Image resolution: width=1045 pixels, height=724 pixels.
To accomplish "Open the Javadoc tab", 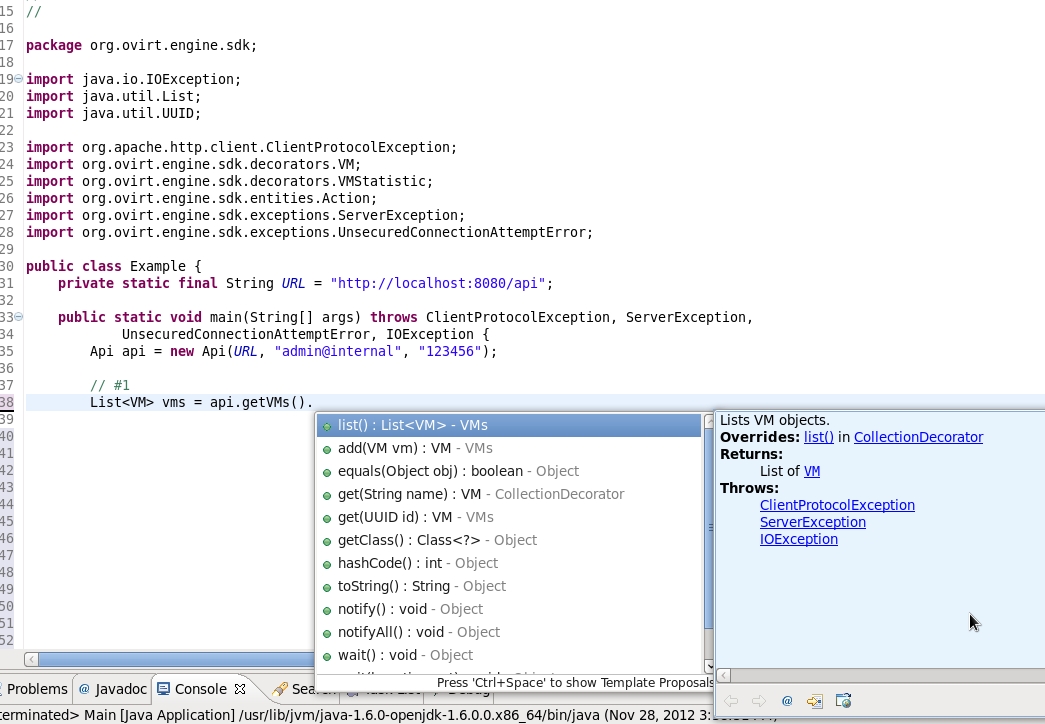I will pyautogui.click(x=112, y=689).
